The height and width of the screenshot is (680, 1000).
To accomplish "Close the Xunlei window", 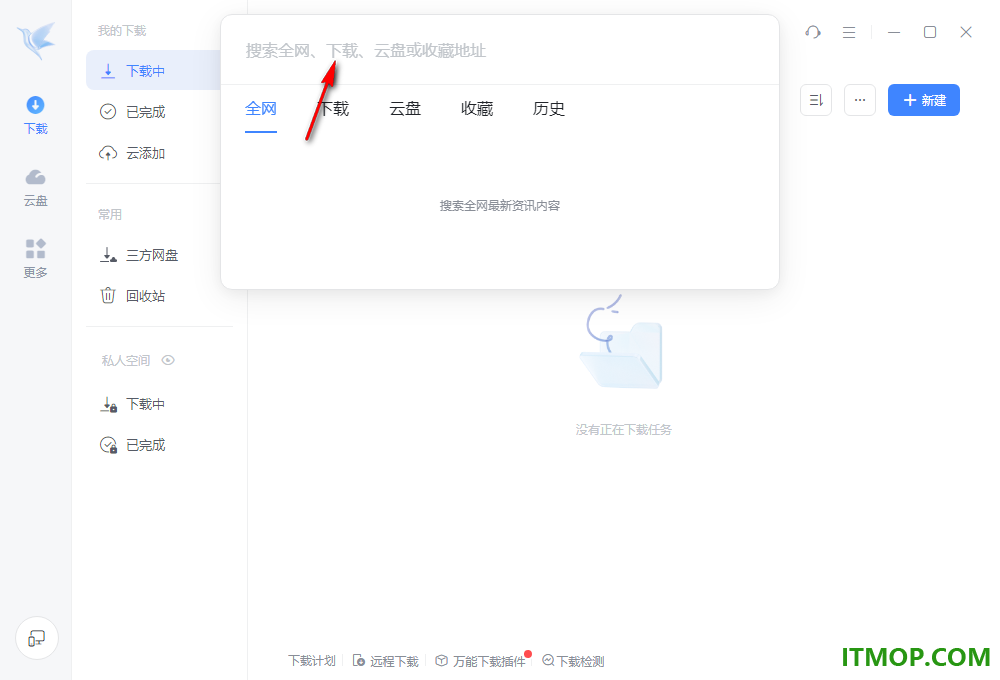I will coord(966,32).
